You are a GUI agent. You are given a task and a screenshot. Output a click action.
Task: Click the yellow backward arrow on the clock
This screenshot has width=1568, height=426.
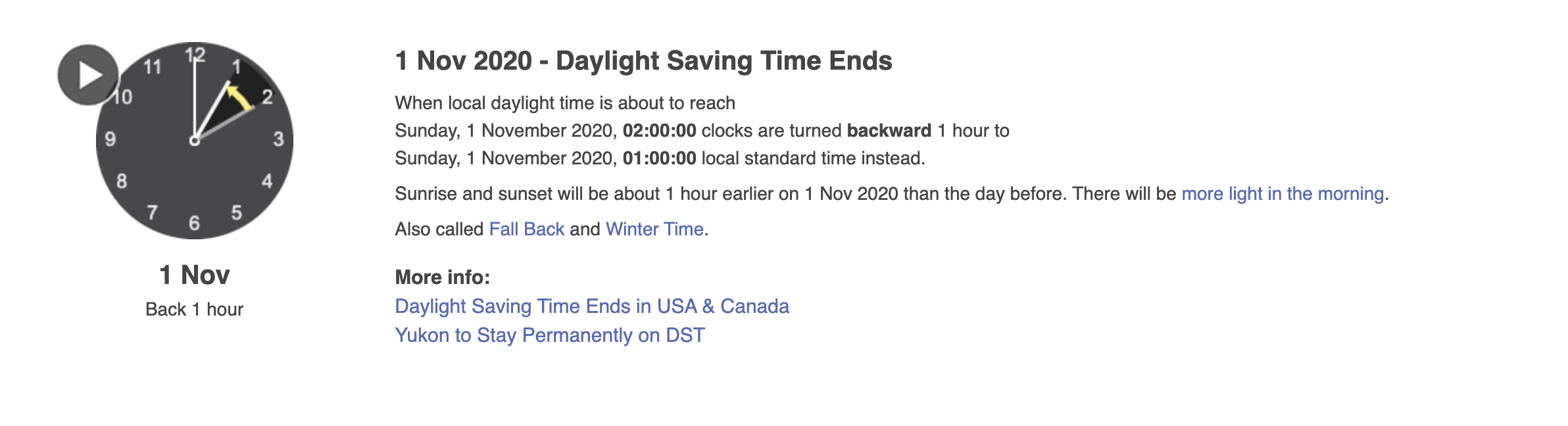coord(239,98)
